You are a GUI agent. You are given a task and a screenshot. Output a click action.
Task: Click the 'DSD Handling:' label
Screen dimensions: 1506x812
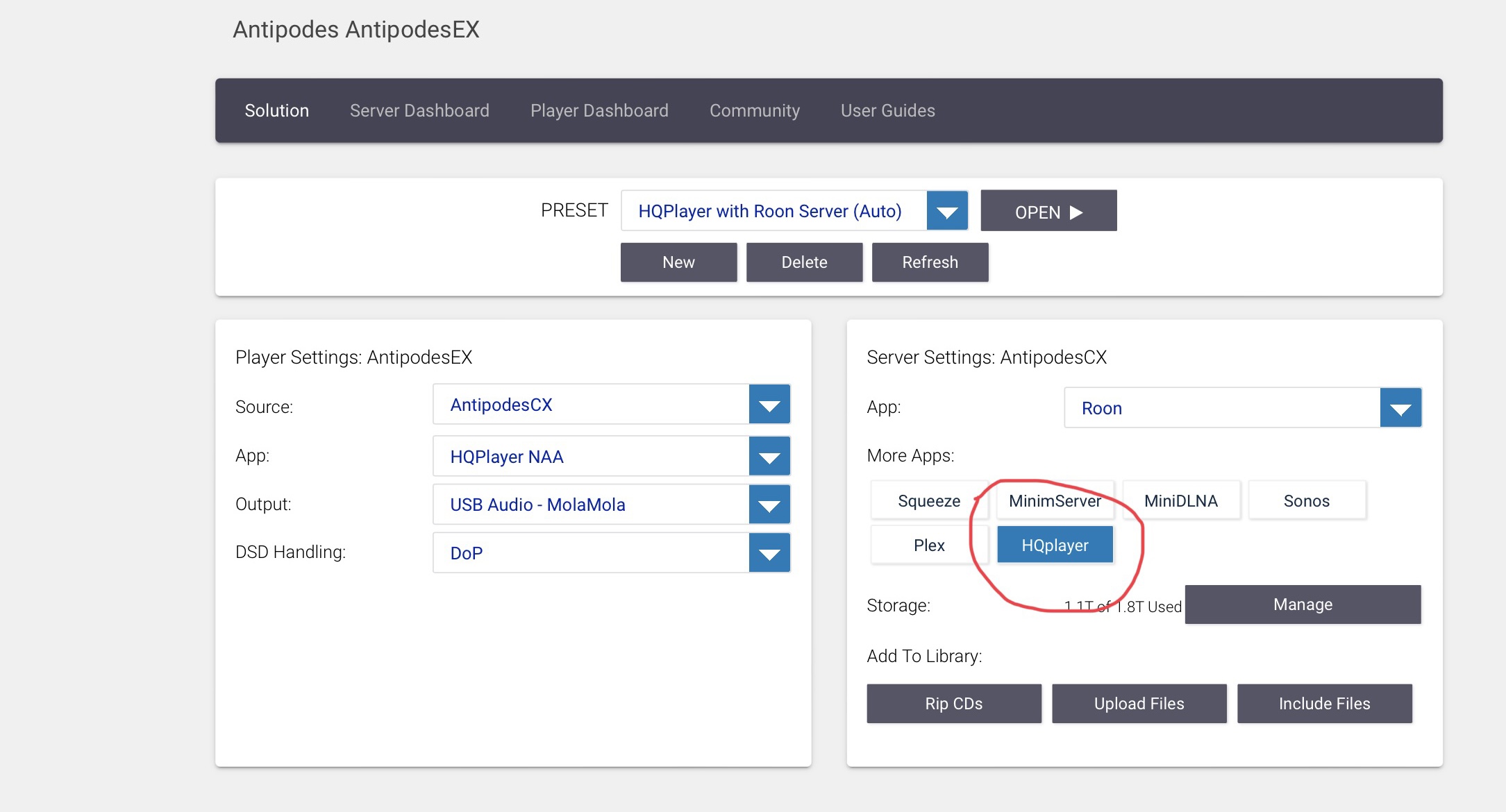[x=290, y=552]
